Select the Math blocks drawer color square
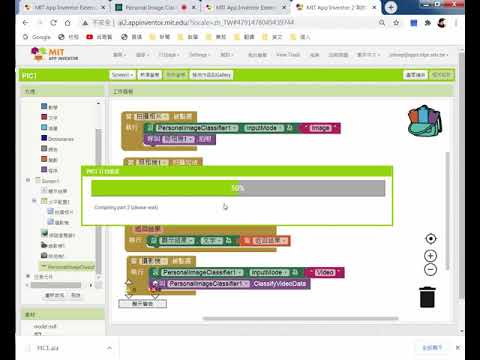 coord(44,106)
